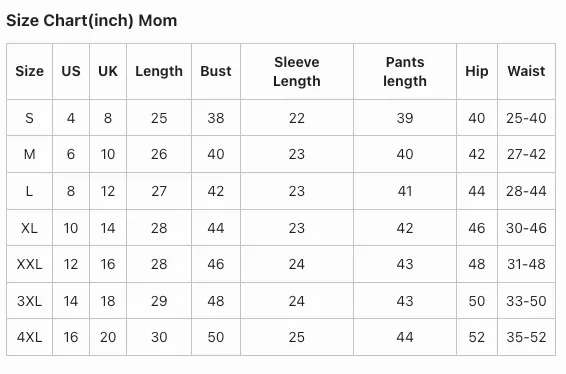Select the S size row label
Screen dimensions: 566x374
(29, 118)
